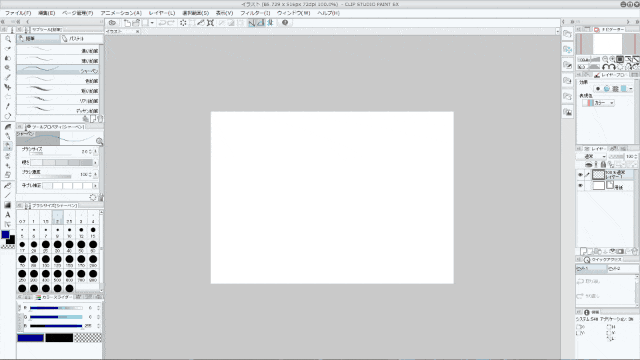This screenshot has height=360, width=640.
Task: Click the Redo arrow icon
Action: click(171, 23)
